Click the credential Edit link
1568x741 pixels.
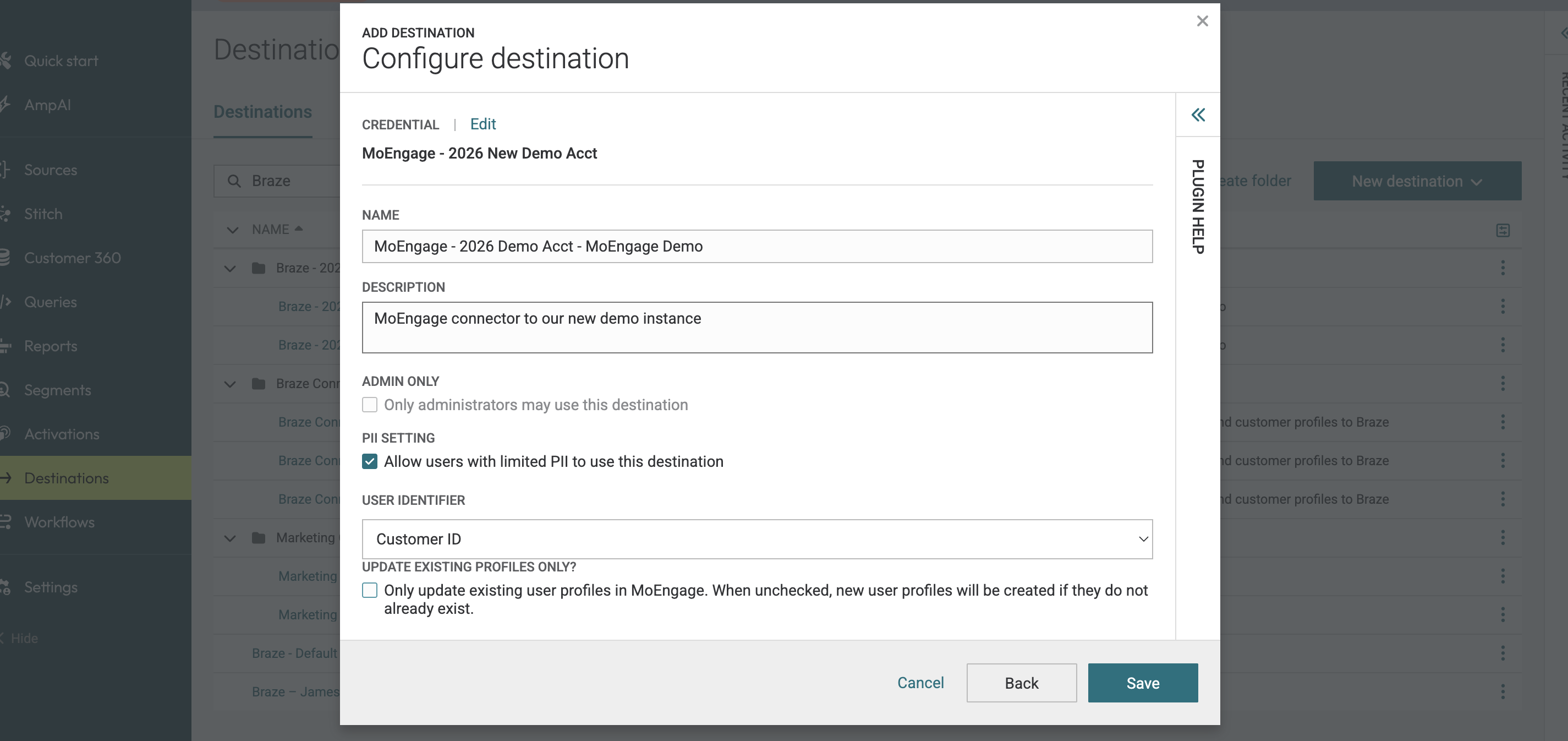[483, 124]
